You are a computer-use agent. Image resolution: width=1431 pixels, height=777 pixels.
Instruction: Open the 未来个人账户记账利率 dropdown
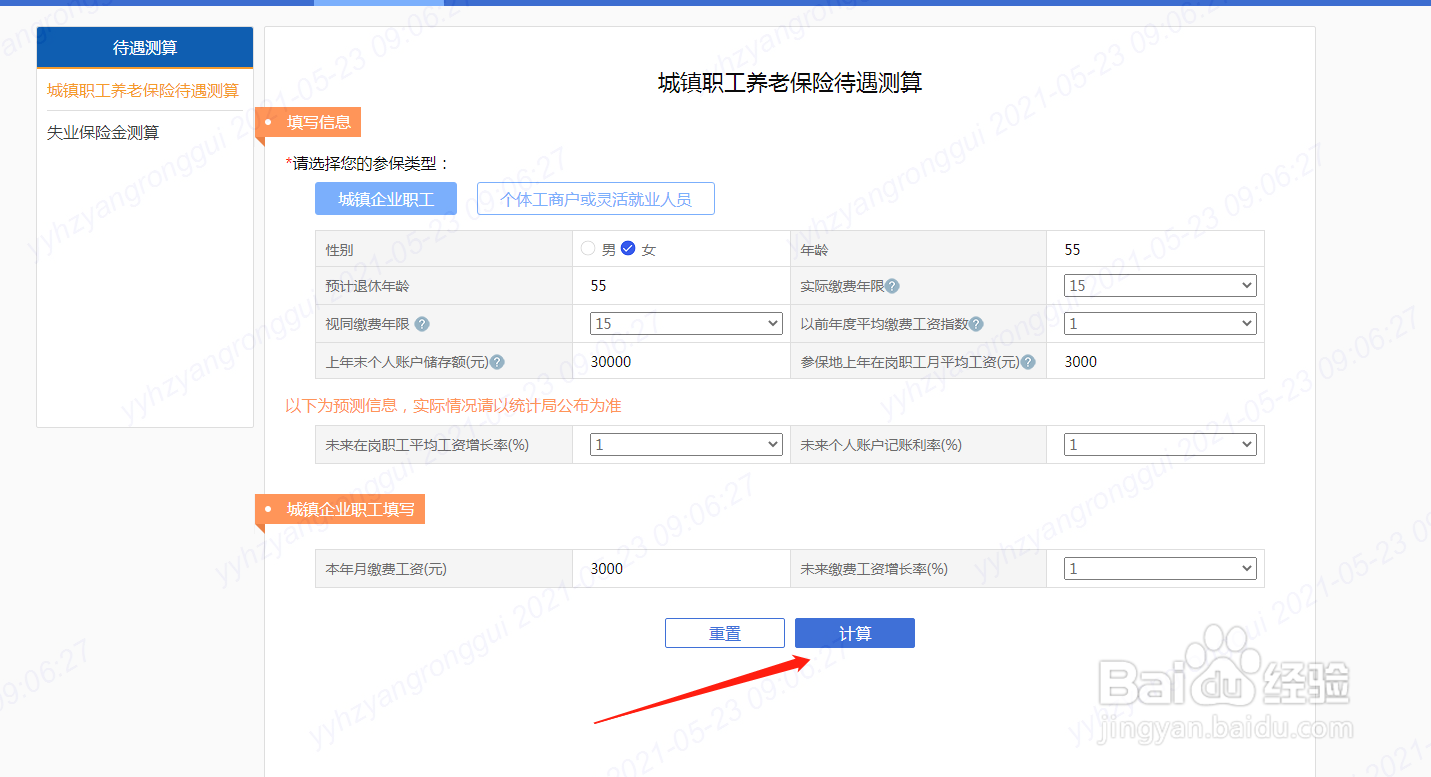[x=1160, y=445]
